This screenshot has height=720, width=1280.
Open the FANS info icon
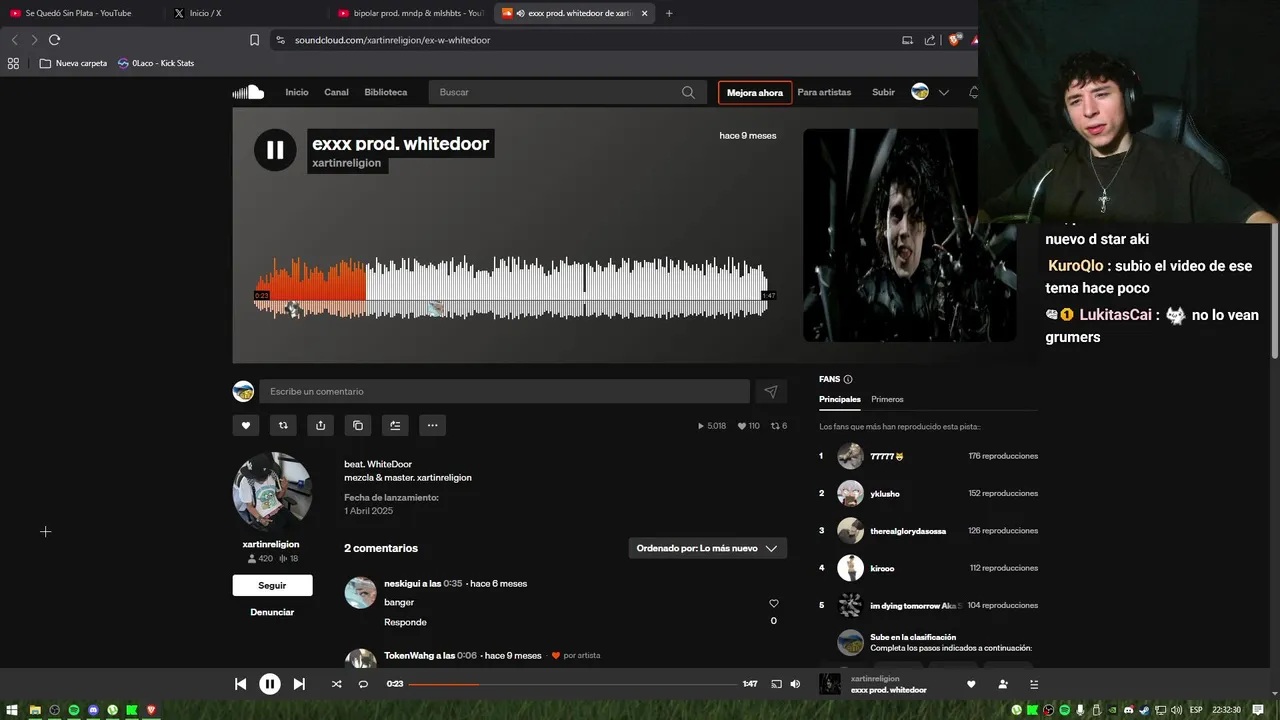[x=848, y=379]
